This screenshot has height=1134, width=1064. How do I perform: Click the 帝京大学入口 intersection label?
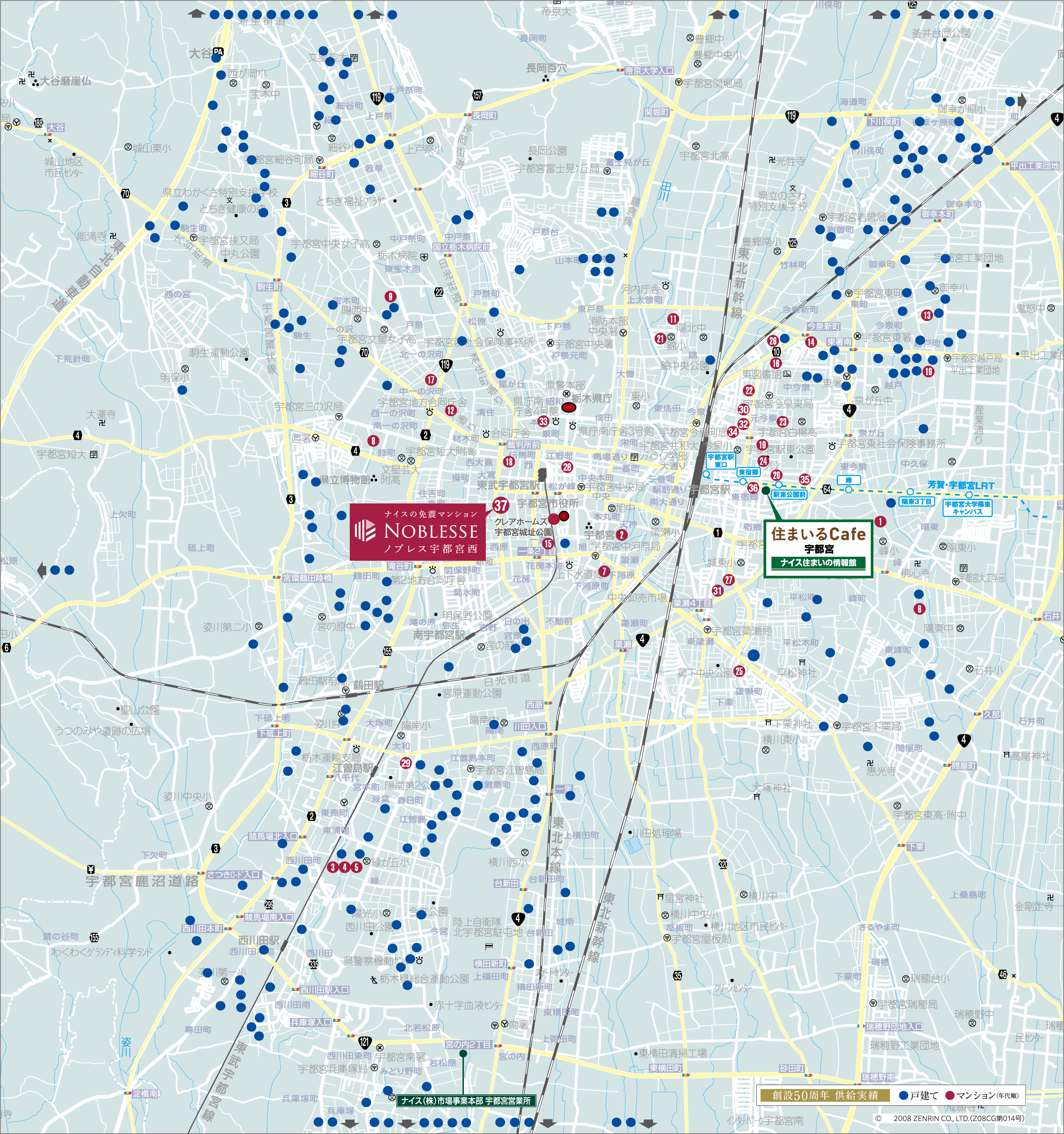pyautogui.click(x=649, y=71)
